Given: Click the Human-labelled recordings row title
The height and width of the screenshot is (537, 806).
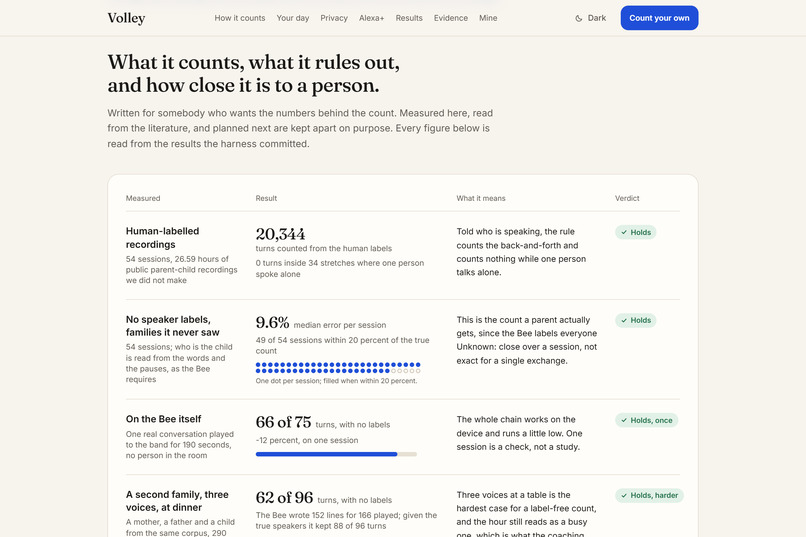Looking at the screenshot, I should tap(162, 238).
